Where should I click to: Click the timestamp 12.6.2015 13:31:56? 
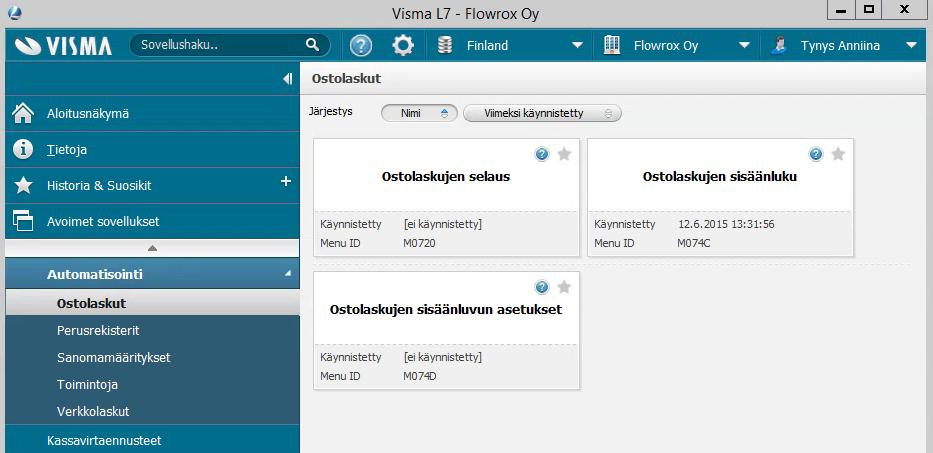point(726,224)
